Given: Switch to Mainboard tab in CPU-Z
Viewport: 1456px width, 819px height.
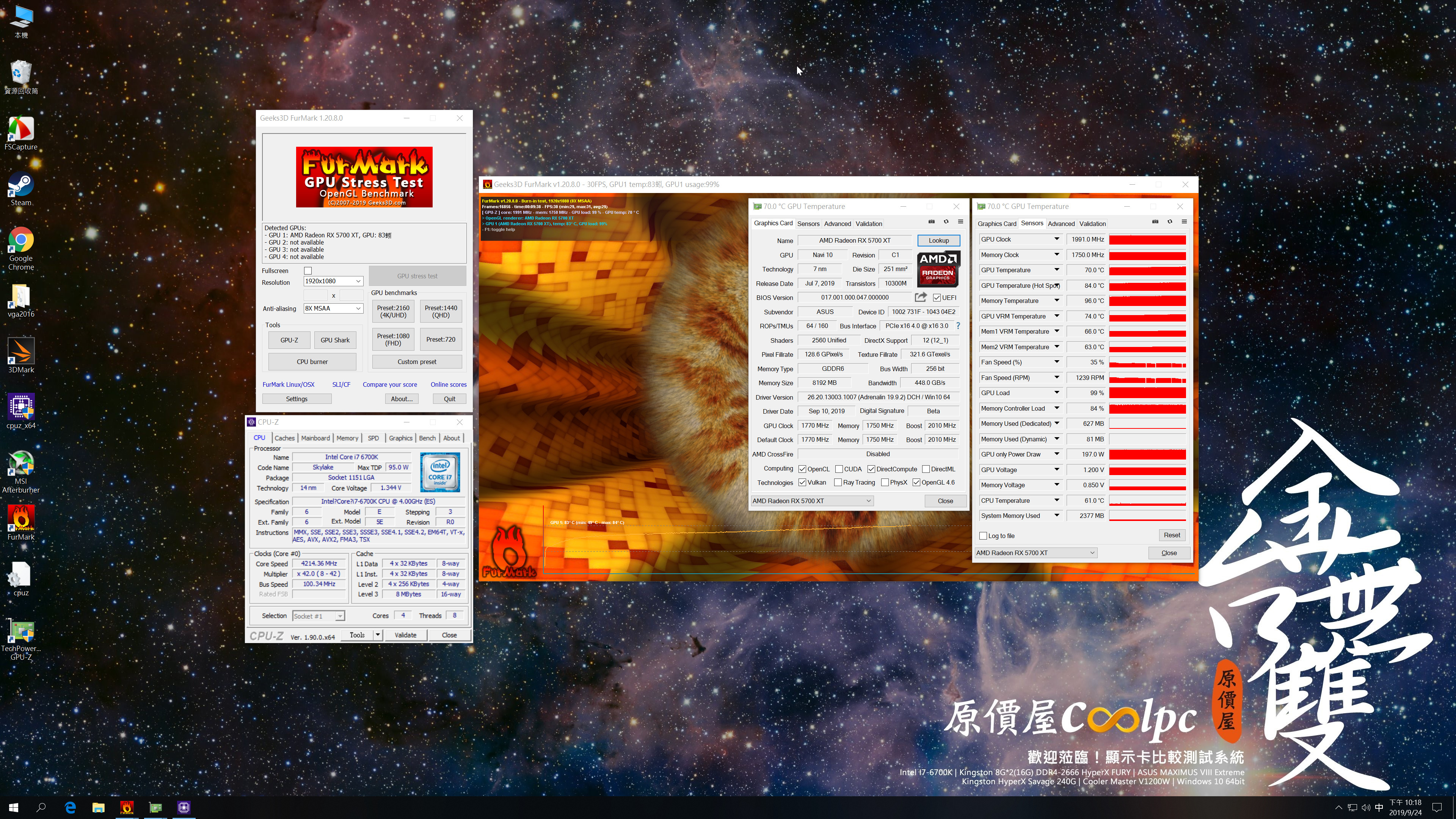Looking at the screenshot, I should 315,438.
